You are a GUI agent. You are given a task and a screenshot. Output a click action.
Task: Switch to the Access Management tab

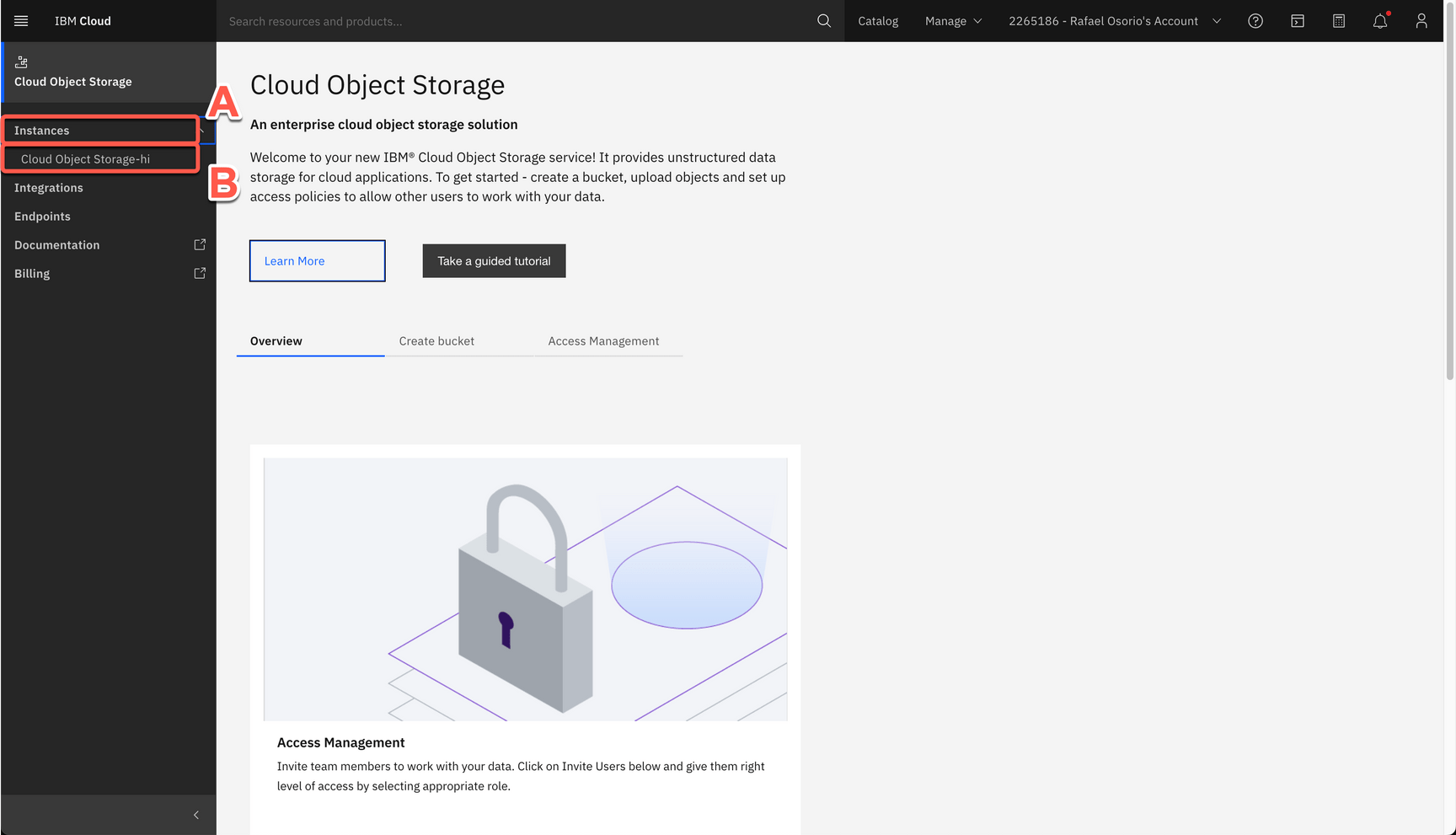(603, 341)
